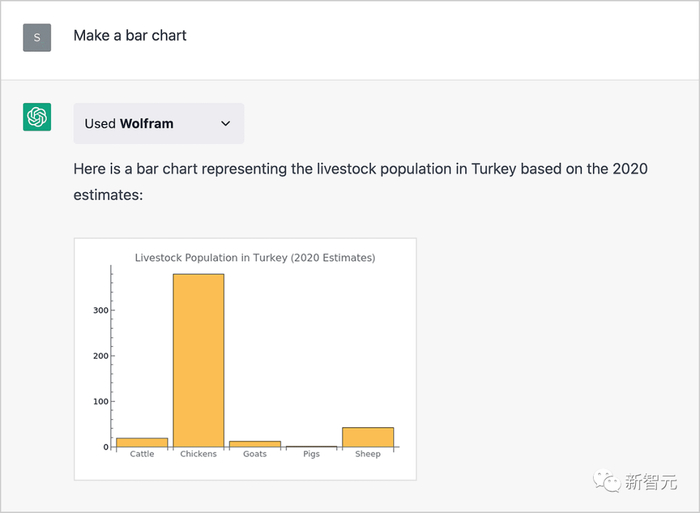Click the Cattle x-axis label
Viewport: 700px width, 513px height.
[x=142, y=455]
